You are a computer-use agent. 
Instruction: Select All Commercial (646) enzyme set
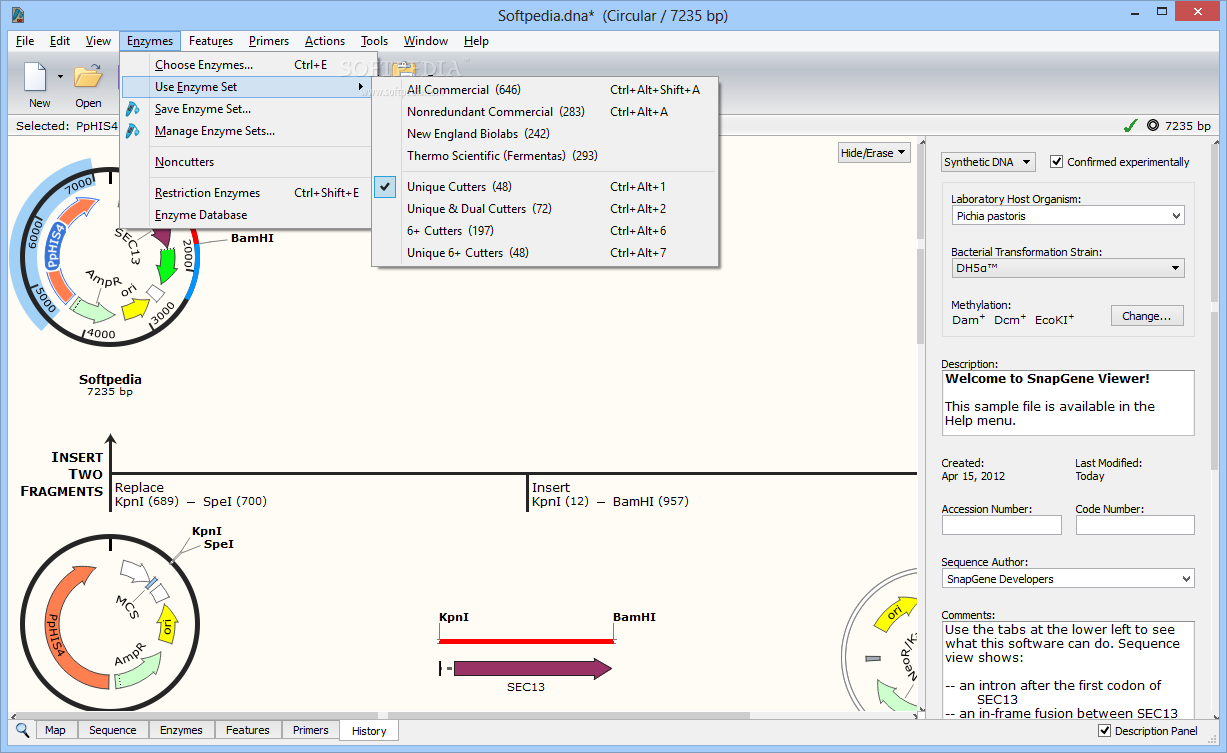pyautogui.click(x=545, y=90)
